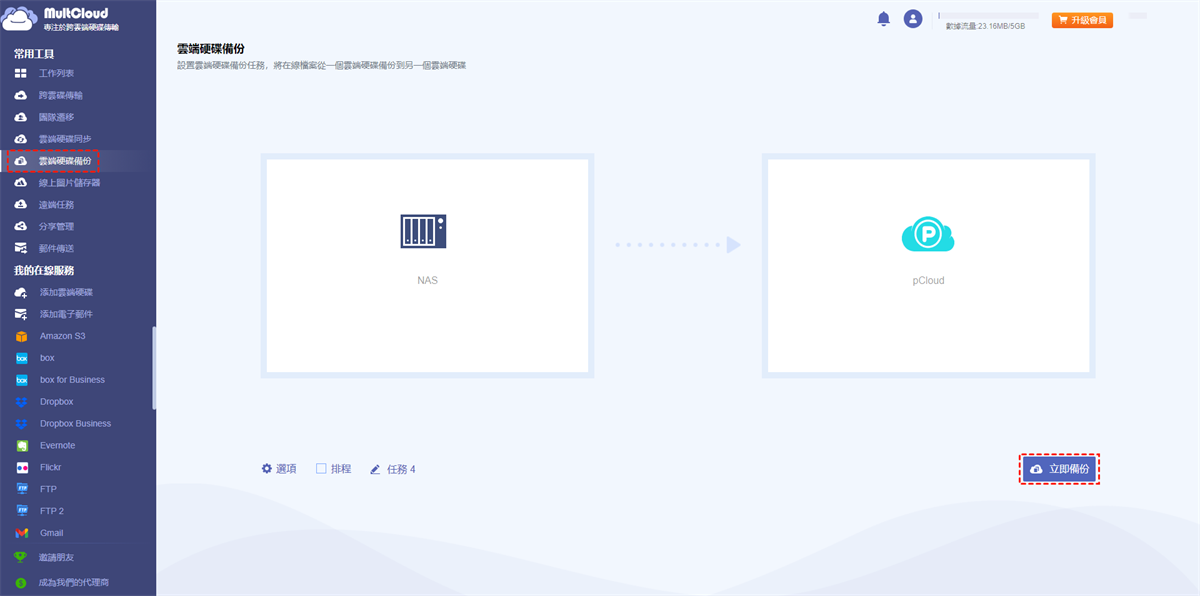Viewport: 1200px width, 596px height.
Task: Click the 升級會員 upgrade button
Action: point(1082,20)
